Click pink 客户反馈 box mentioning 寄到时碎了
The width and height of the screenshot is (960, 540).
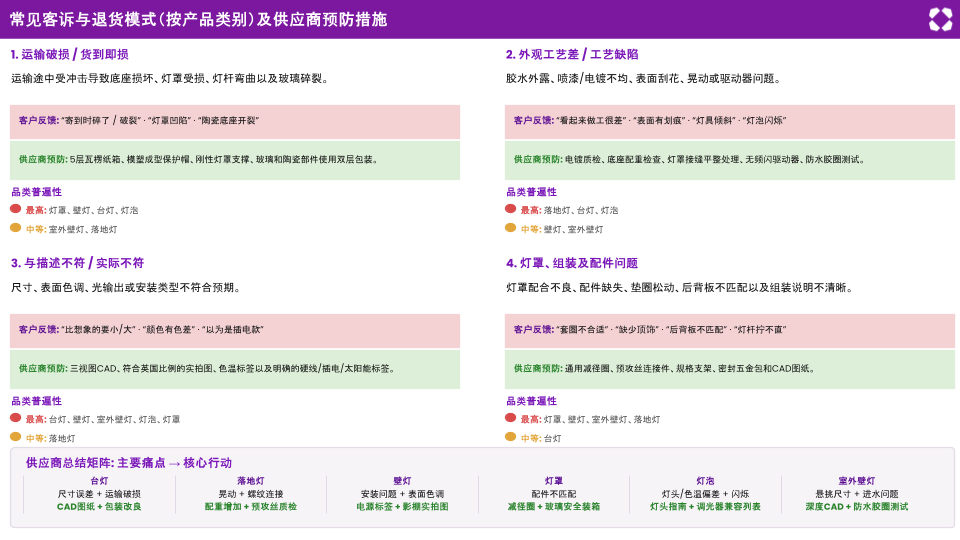pos(235,121)
